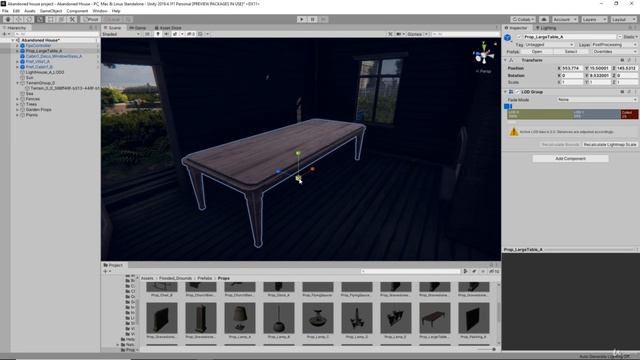Select the LOD 1 bar segment

(x=597, y=114)
